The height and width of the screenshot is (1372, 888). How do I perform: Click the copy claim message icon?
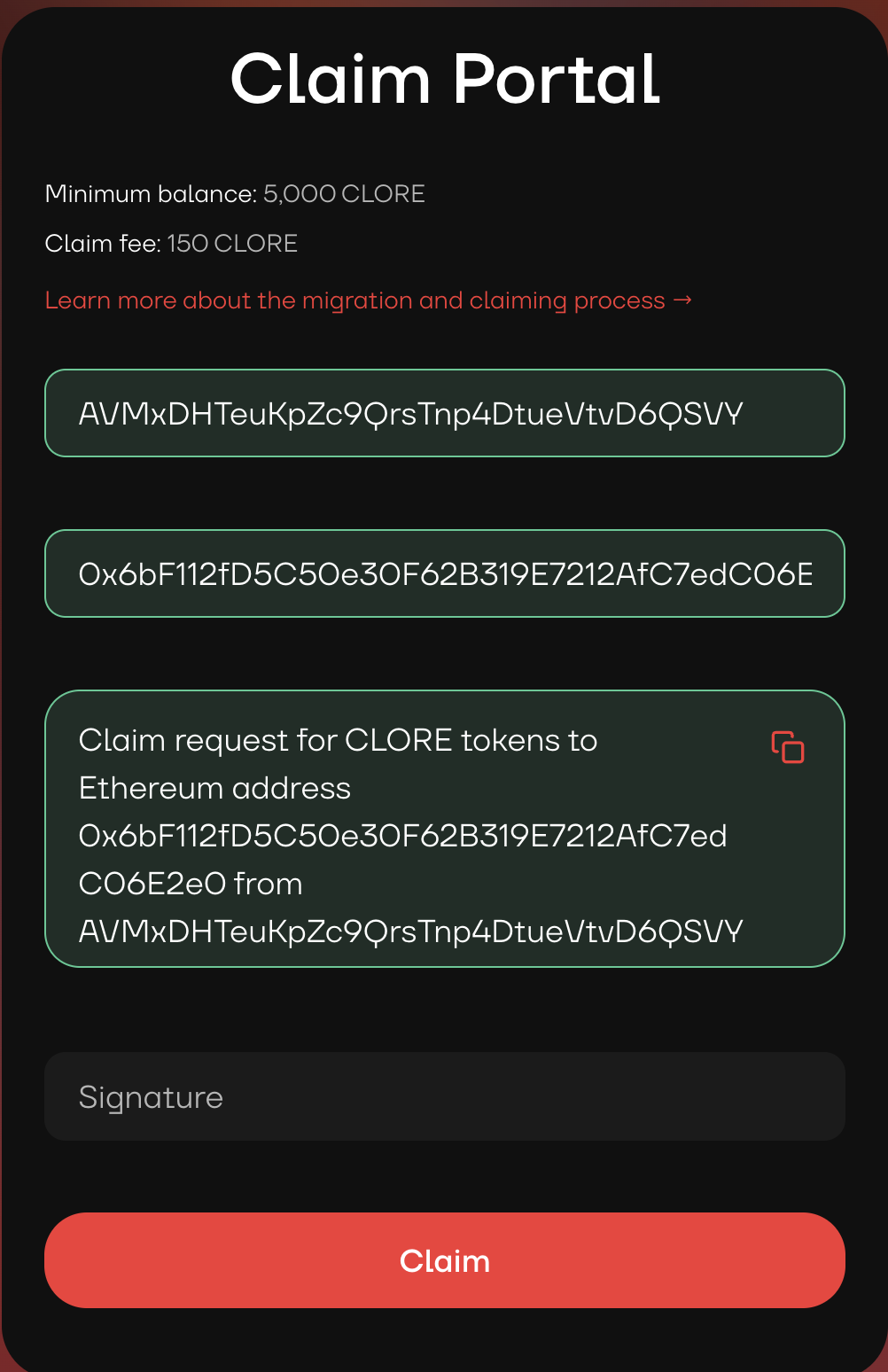pyautogui.click(x=788, y=747)
